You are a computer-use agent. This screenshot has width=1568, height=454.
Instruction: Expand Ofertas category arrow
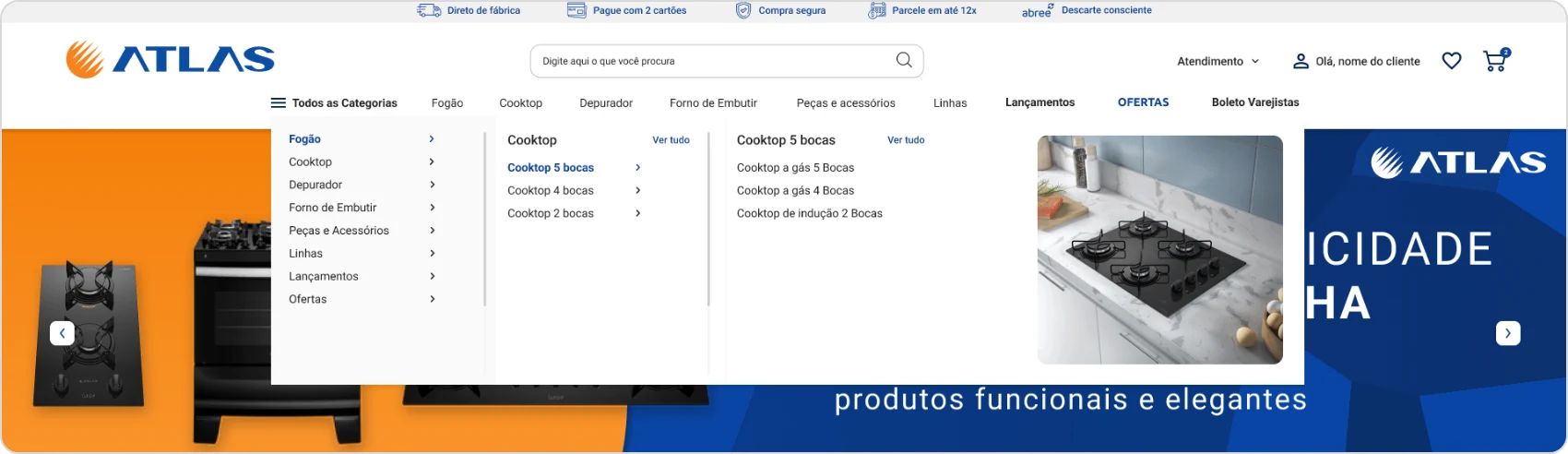click(x=432, y=299)
